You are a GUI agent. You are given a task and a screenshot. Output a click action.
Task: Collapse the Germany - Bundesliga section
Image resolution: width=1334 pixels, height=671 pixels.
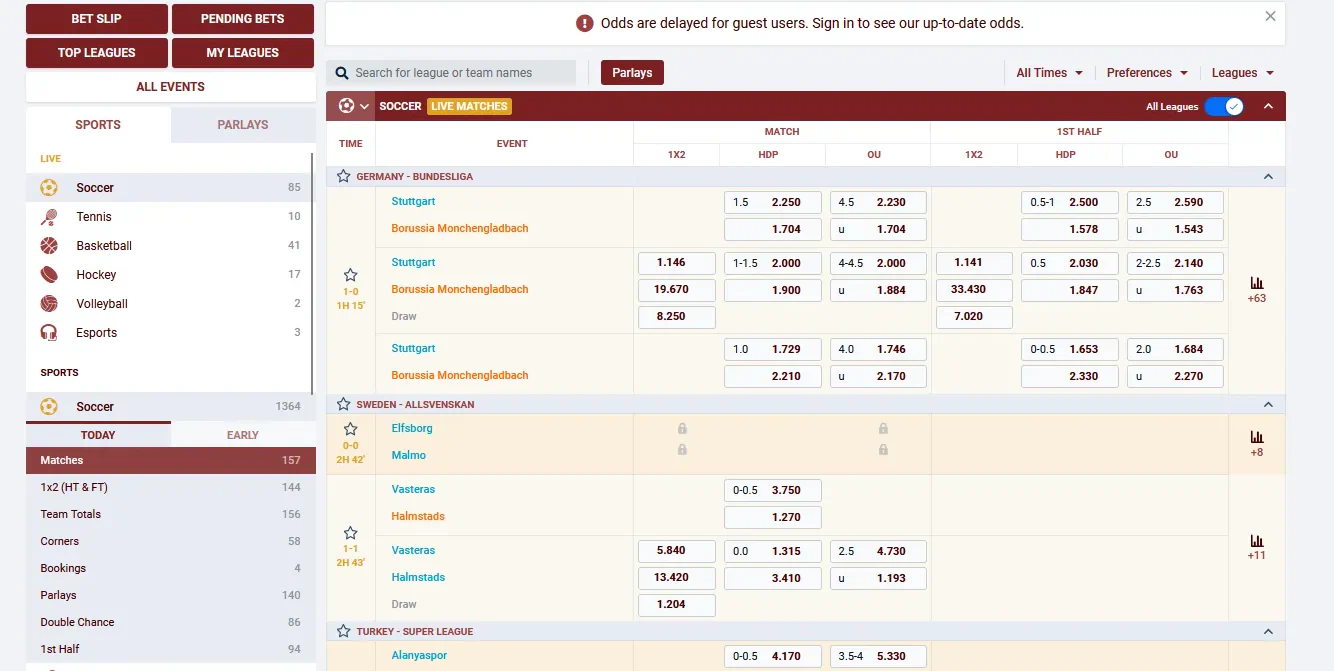1268,177
